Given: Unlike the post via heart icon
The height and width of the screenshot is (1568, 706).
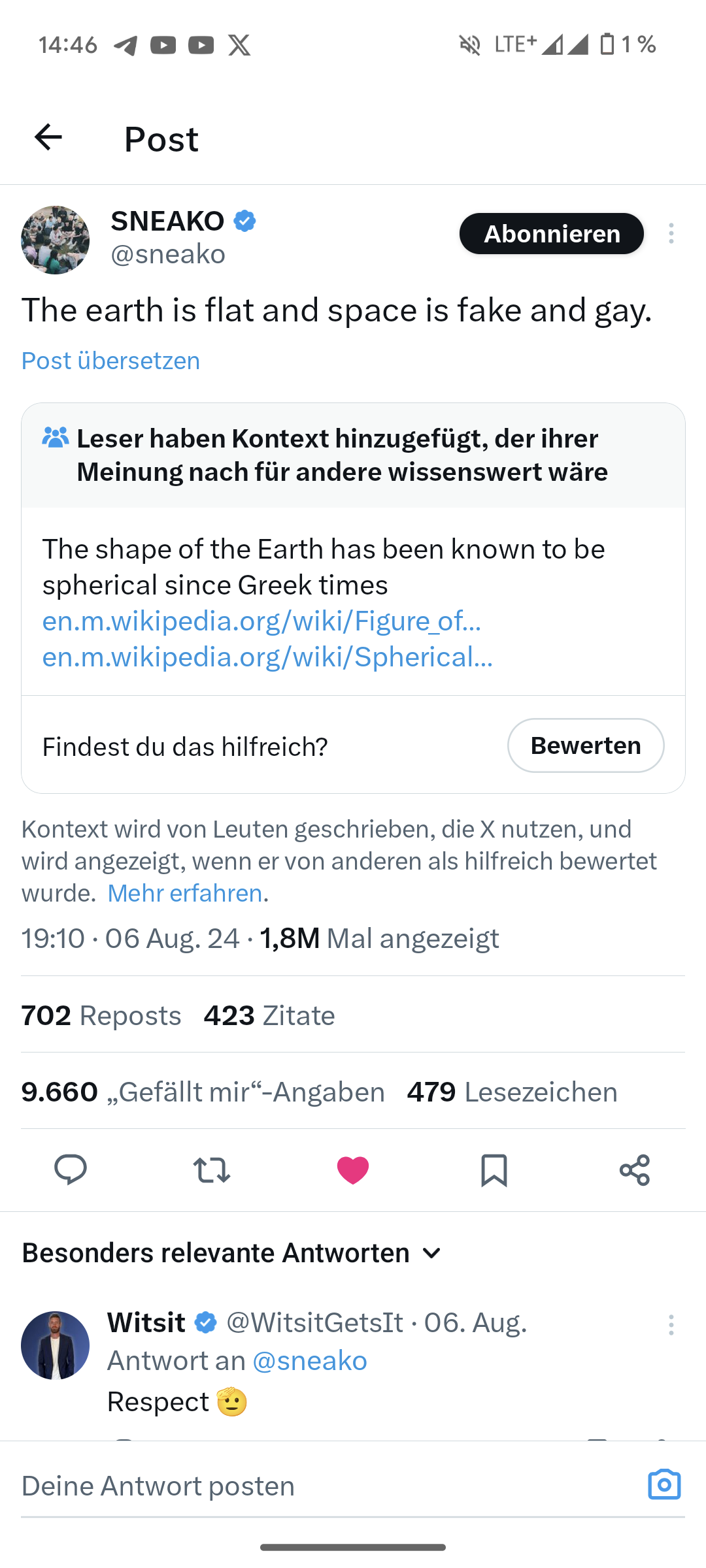Looking at the screenshot, I should 353,1169.
